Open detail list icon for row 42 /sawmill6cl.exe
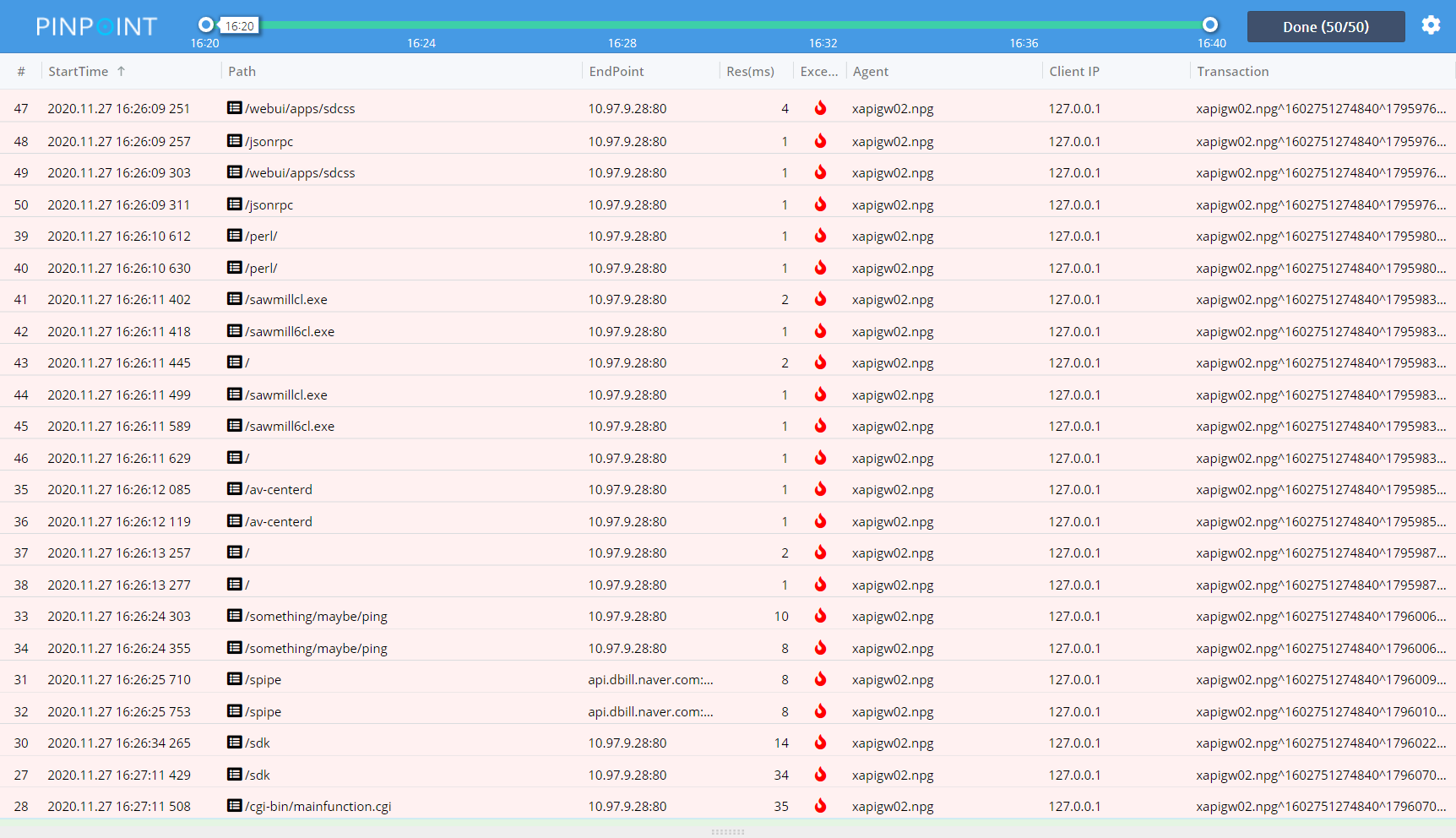 pyautogui.click(x=235, y=331)
